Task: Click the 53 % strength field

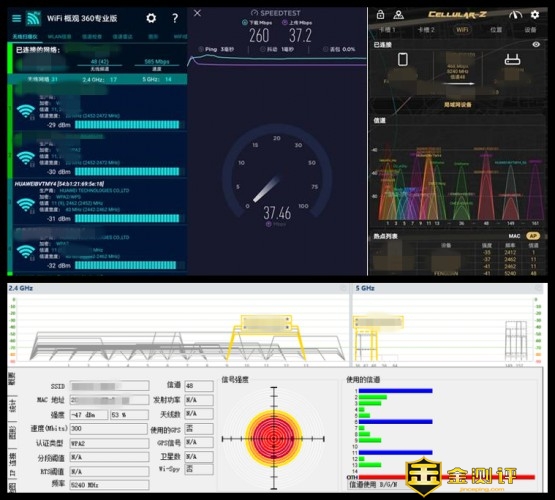Action: click(130, 415)
